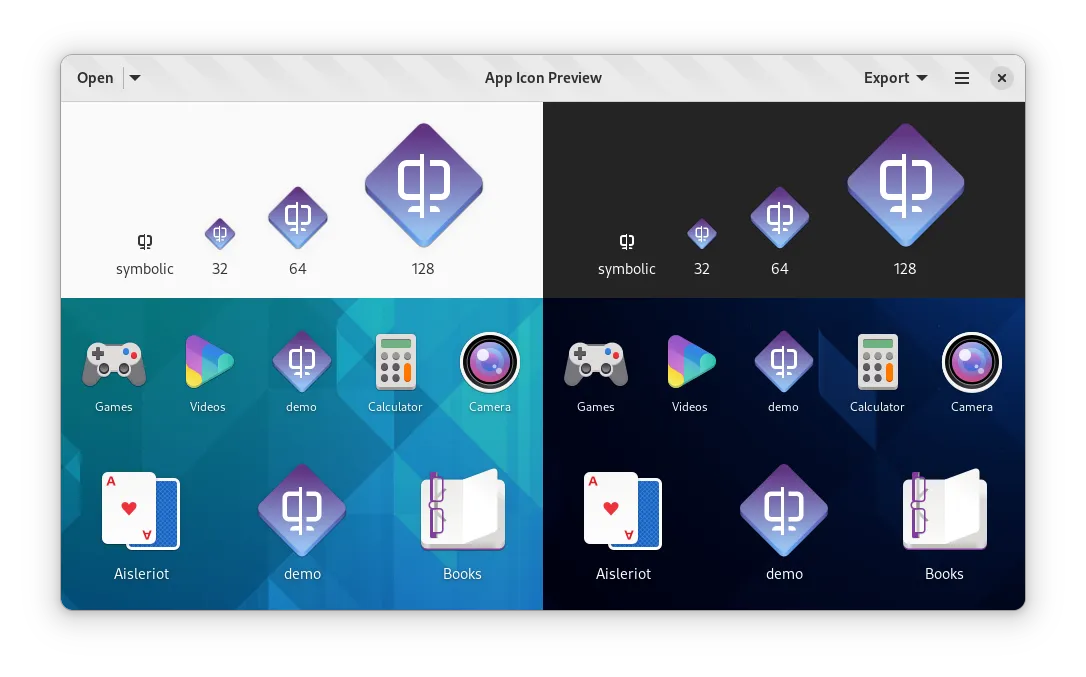This screenshot has width=1086, height=677.
Task: Click the Videos icon on light side
Action: 208,362
